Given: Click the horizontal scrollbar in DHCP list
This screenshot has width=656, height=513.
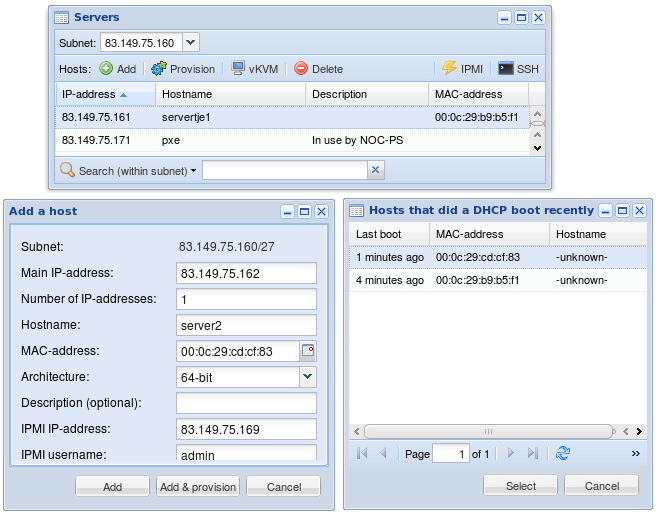Looking at the screenshot, I should pos(490,431).
